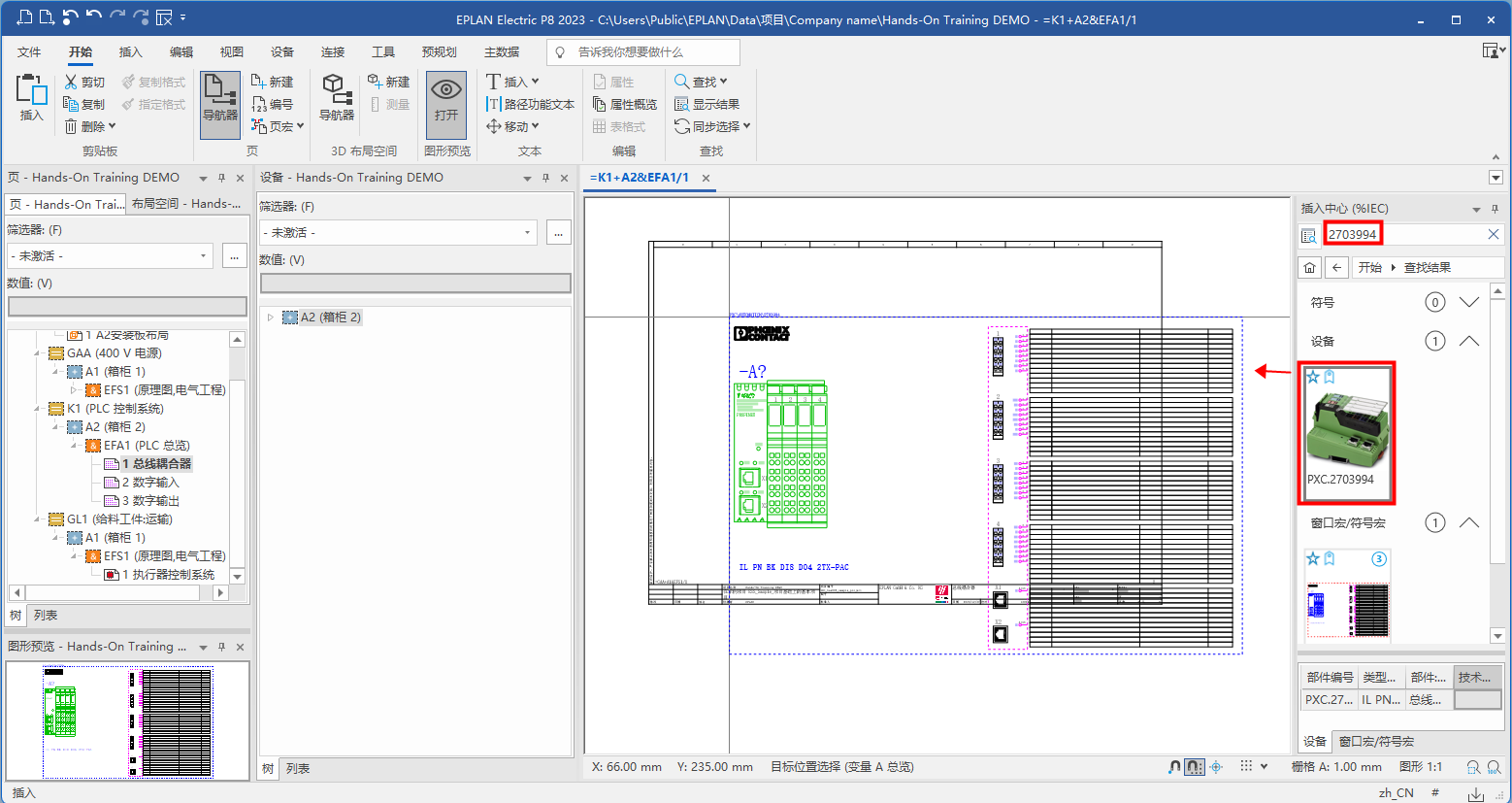Expand the 符号 results section

(x=1468, y=302)
